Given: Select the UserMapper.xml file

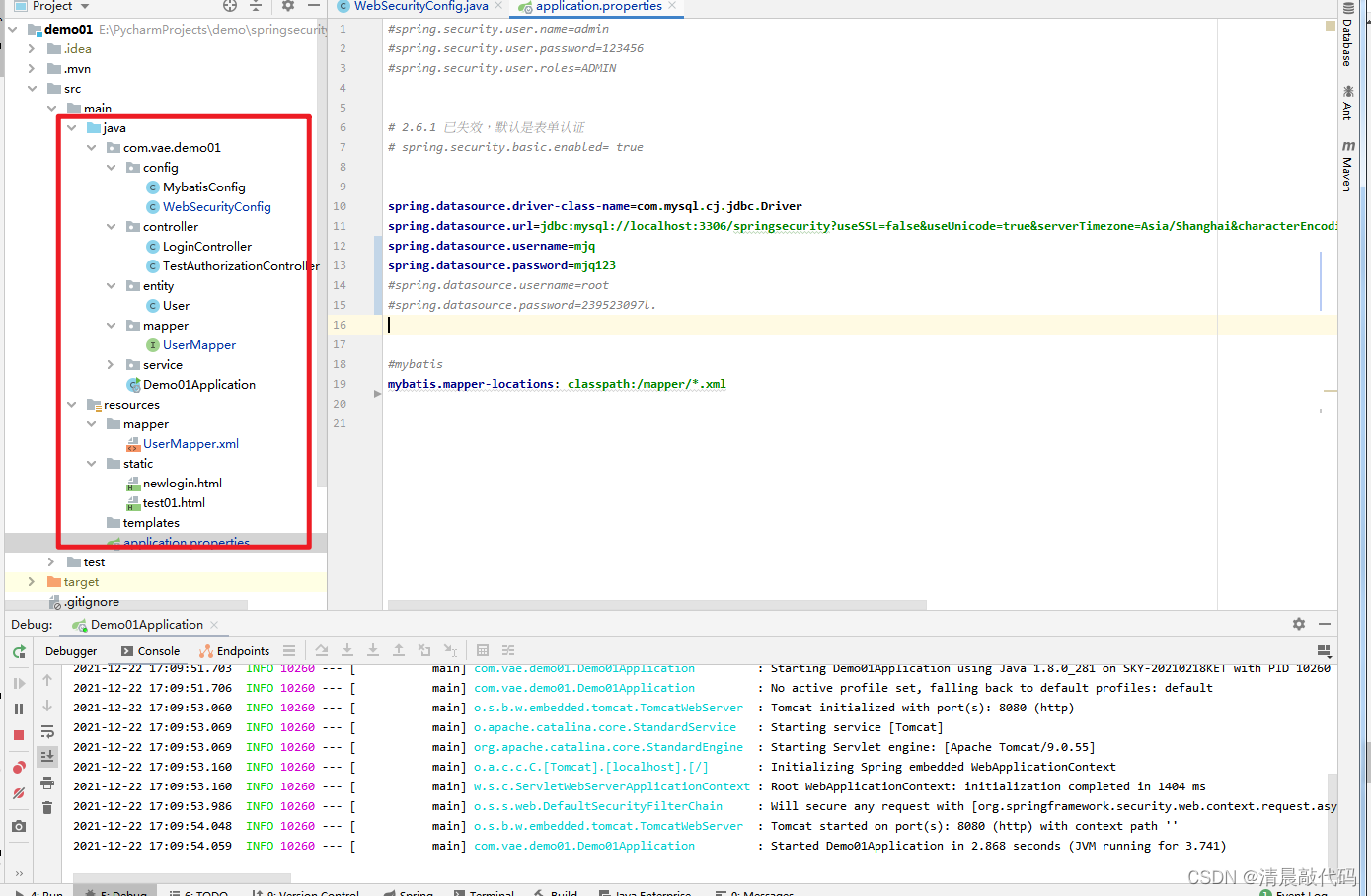Looking at the screenshot, I should click(191, 443).
